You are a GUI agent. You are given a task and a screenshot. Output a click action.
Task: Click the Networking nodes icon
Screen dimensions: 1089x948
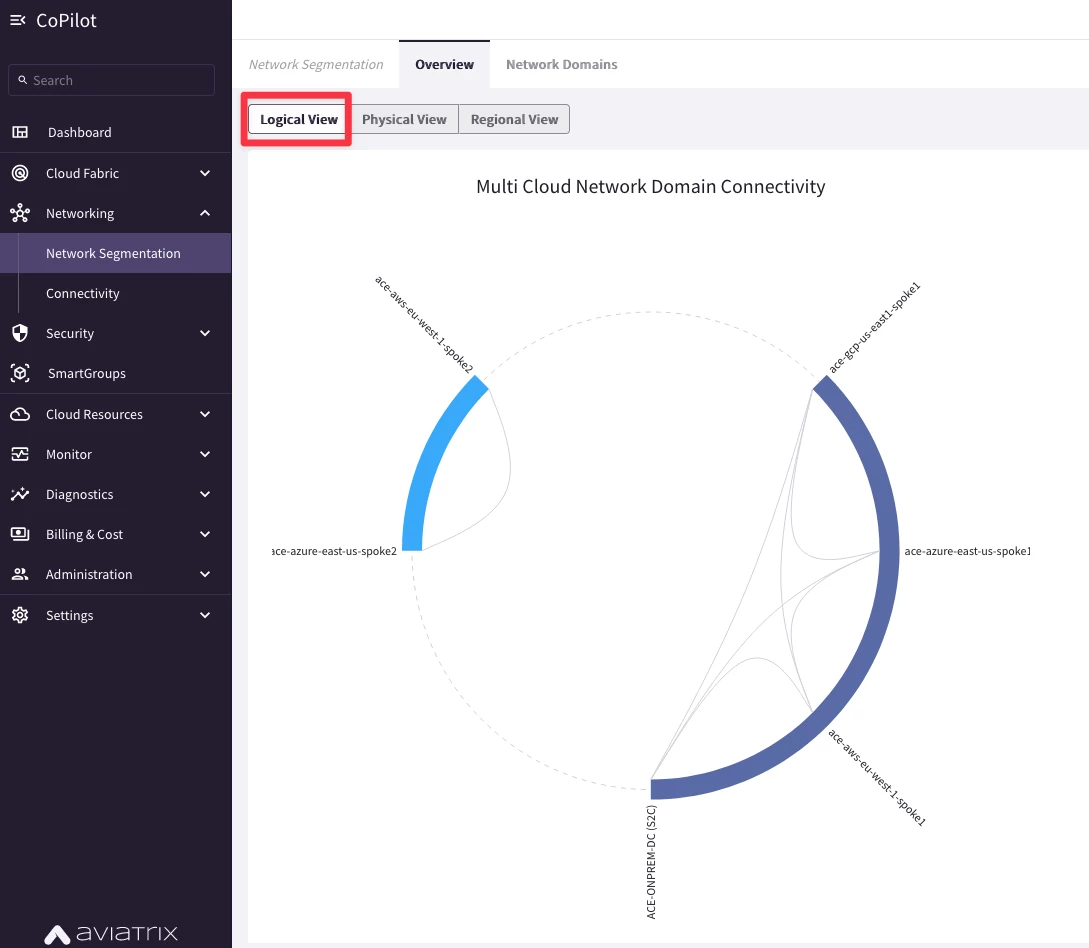[x=20, y=213]
